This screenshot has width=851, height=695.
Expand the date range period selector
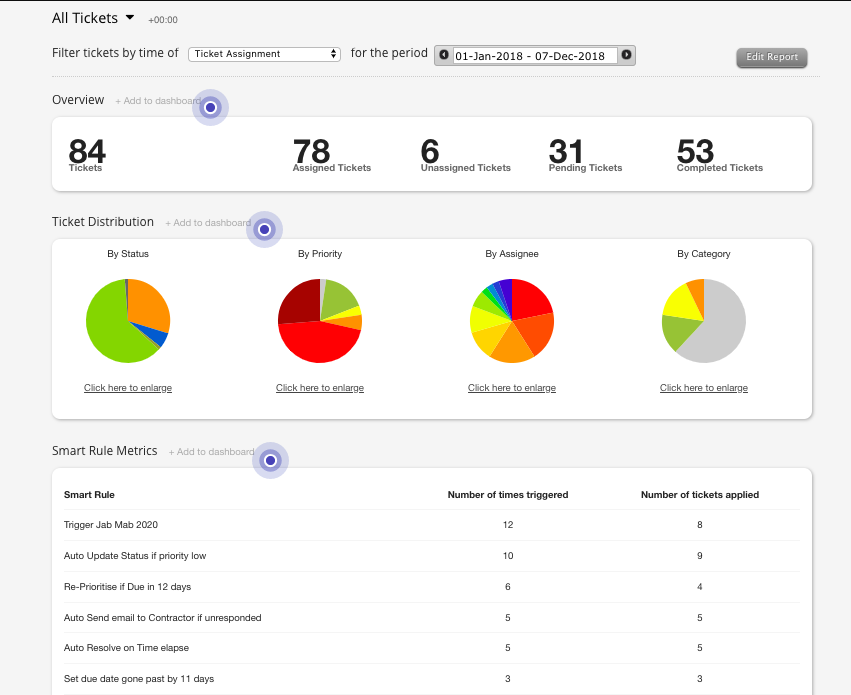coord(535,56)
